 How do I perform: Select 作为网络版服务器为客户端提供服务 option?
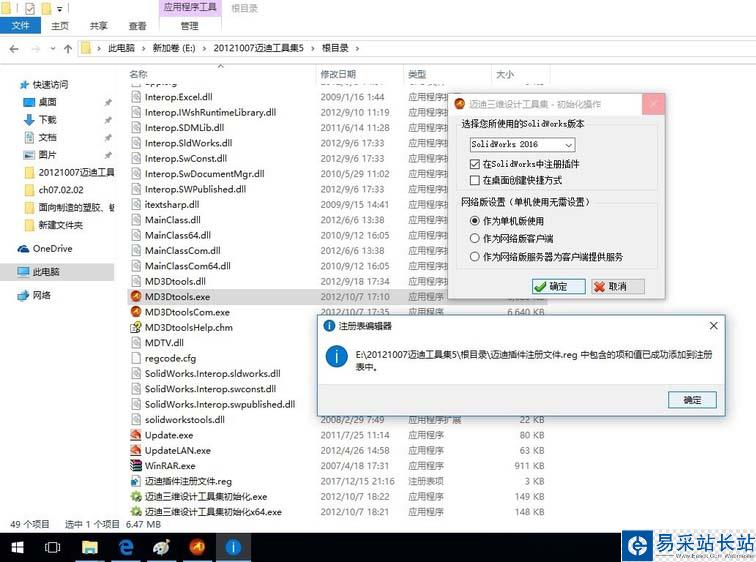475,256
